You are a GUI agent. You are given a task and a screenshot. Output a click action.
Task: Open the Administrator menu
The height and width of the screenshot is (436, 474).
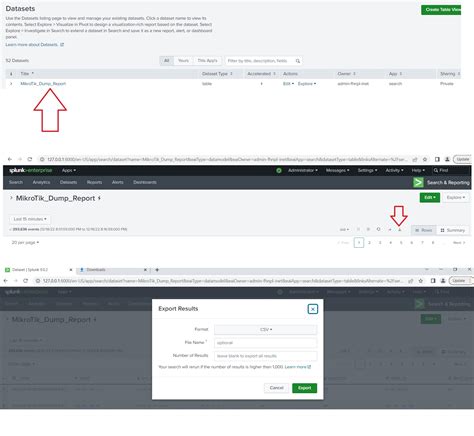click(303, 170)
